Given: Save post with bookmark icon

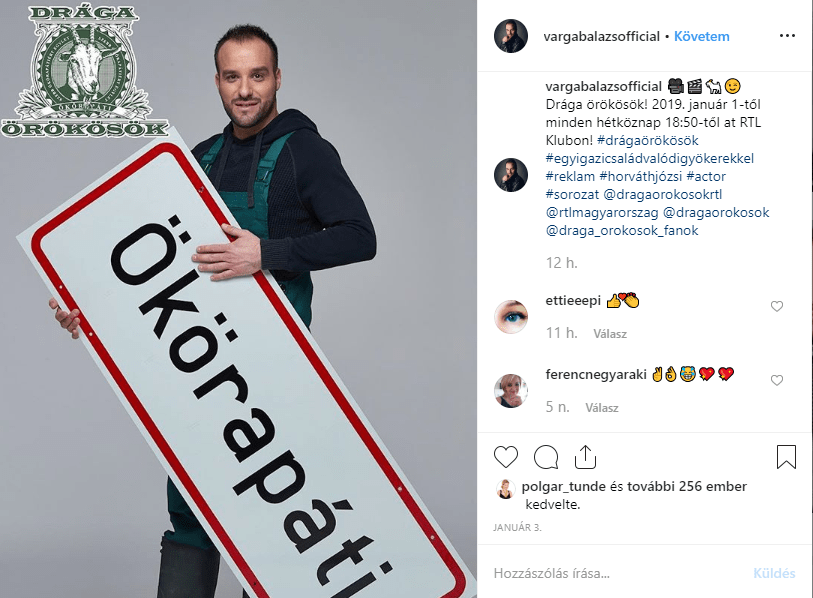Looking at the screenshot, I should (x=786, y=457).
